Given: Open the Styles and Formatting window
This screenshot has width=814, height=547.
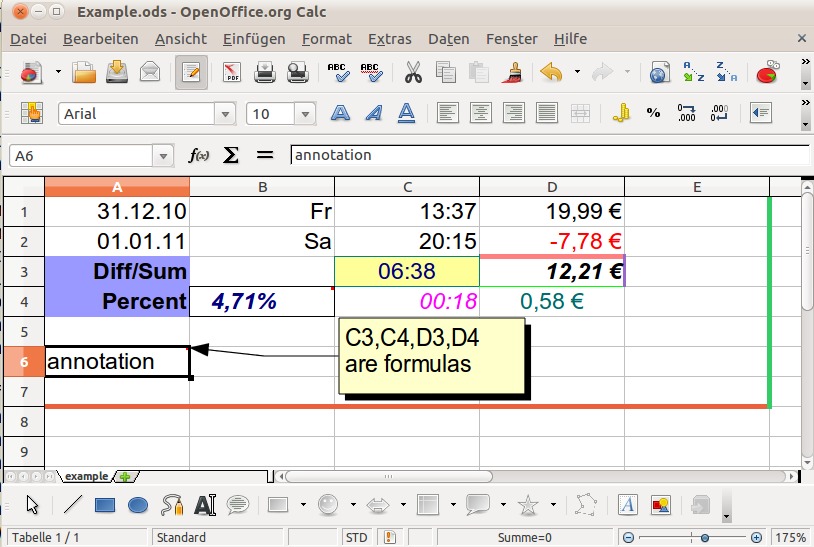Looking at the screenshot, I should [32, 113].
